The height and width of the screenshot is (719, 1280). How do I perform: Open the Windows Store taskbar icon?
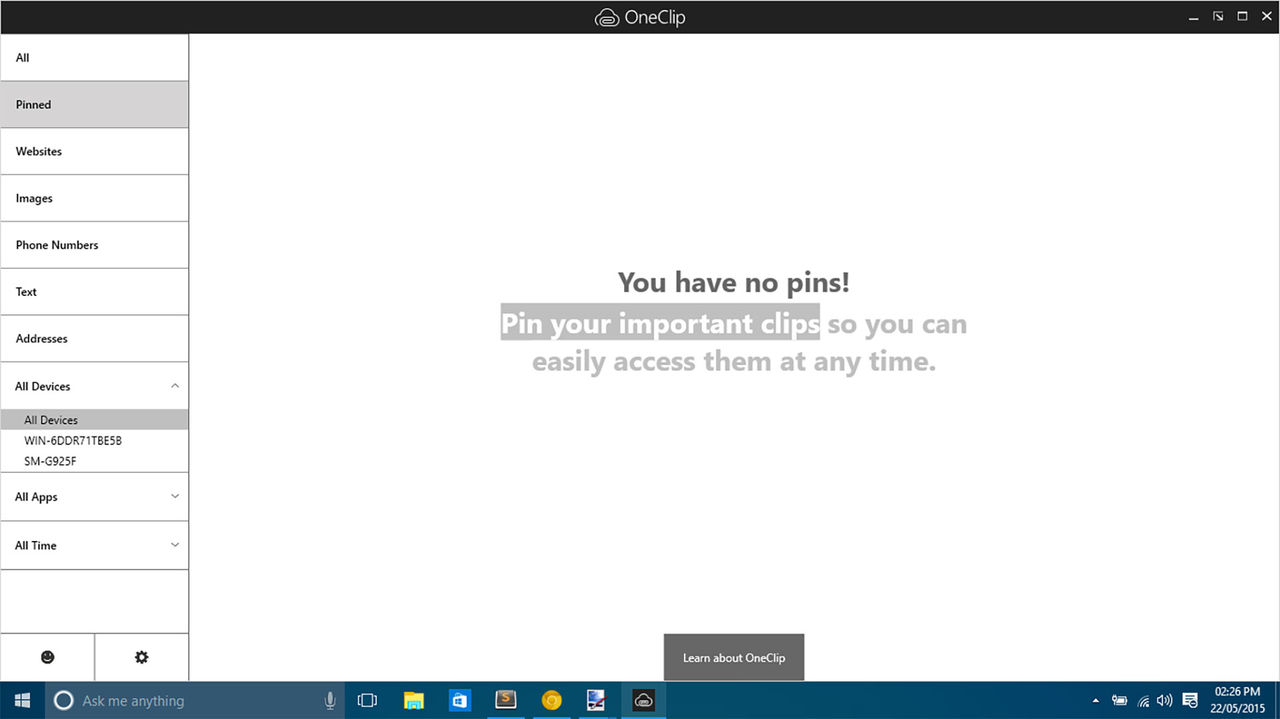[x=460, y=701]
